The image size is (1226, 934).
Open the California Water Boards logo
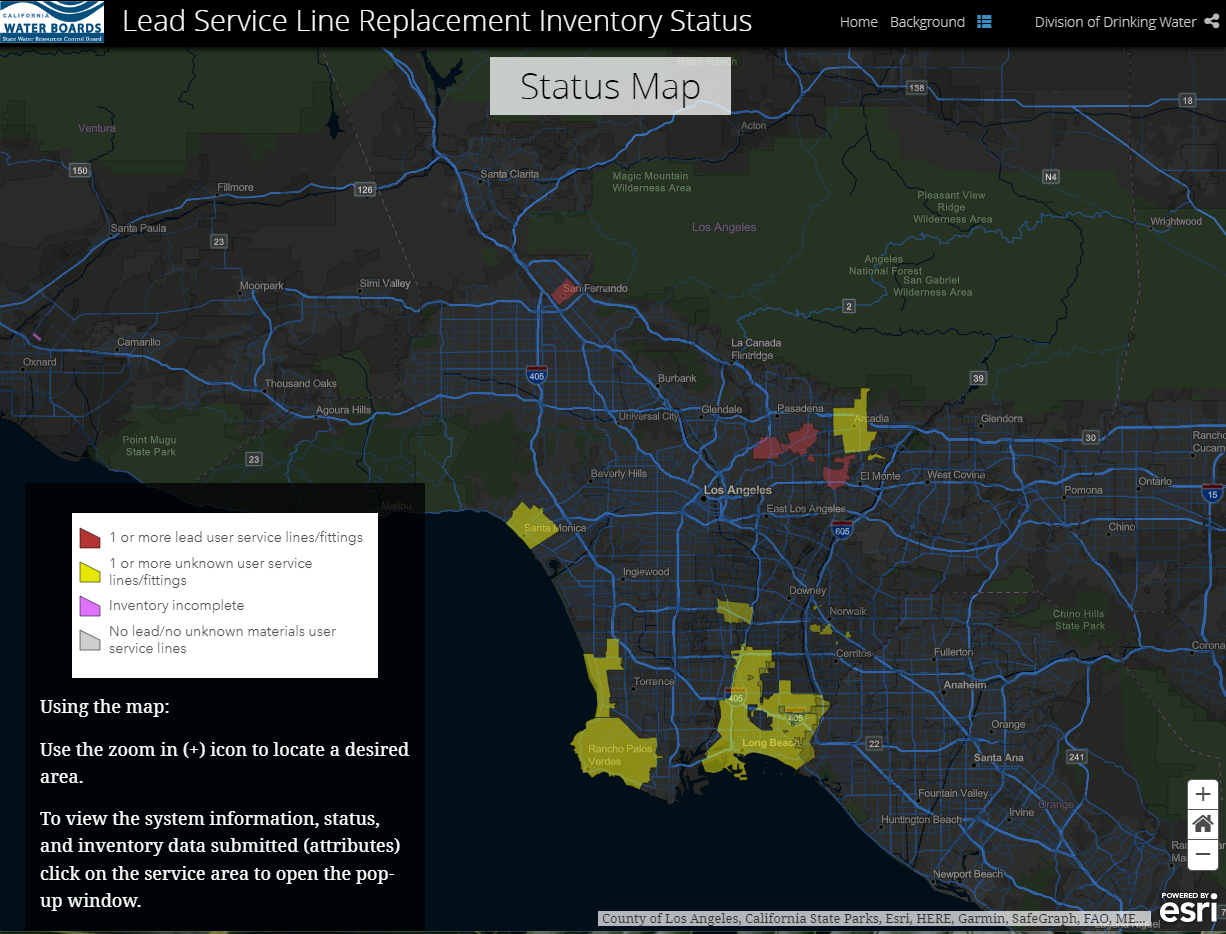tap(53, 22)
